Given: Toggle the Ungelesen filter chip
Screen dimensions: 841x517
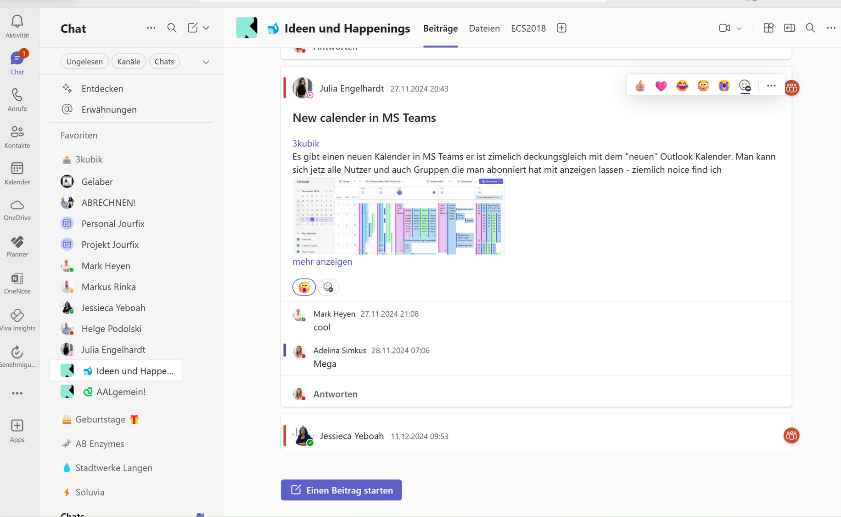Looking at the screenshot, I should [x=84, y=62].
